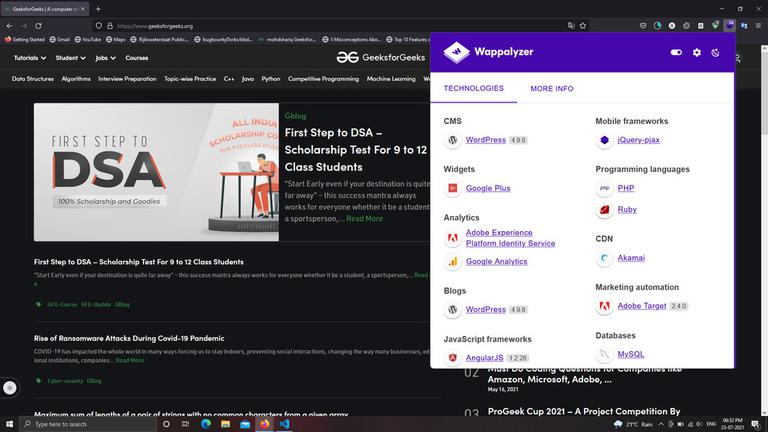
Task: Open Interview Preparation in topic bar
Action: tap(127, 79)
